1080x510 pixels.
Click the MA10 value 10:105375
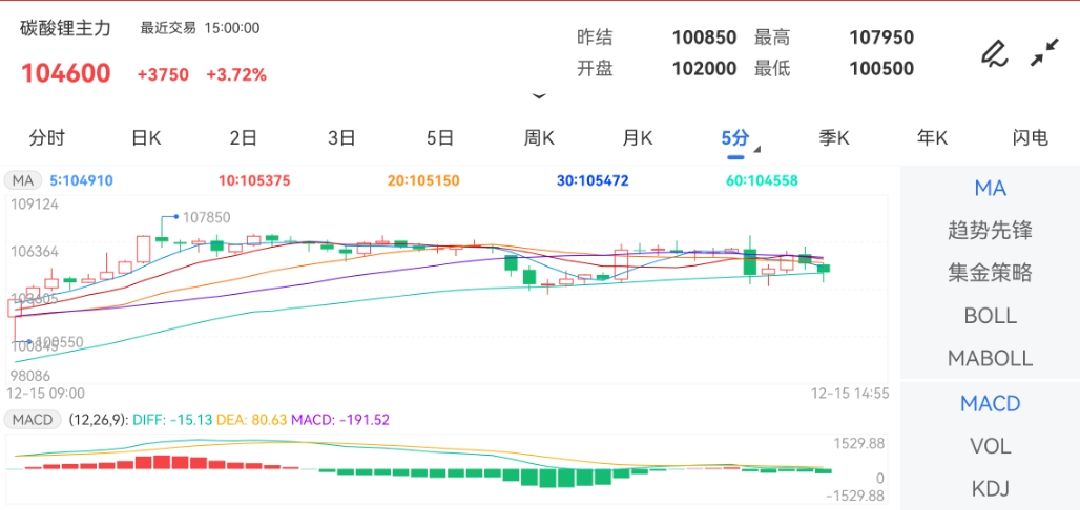click(255, 181)
